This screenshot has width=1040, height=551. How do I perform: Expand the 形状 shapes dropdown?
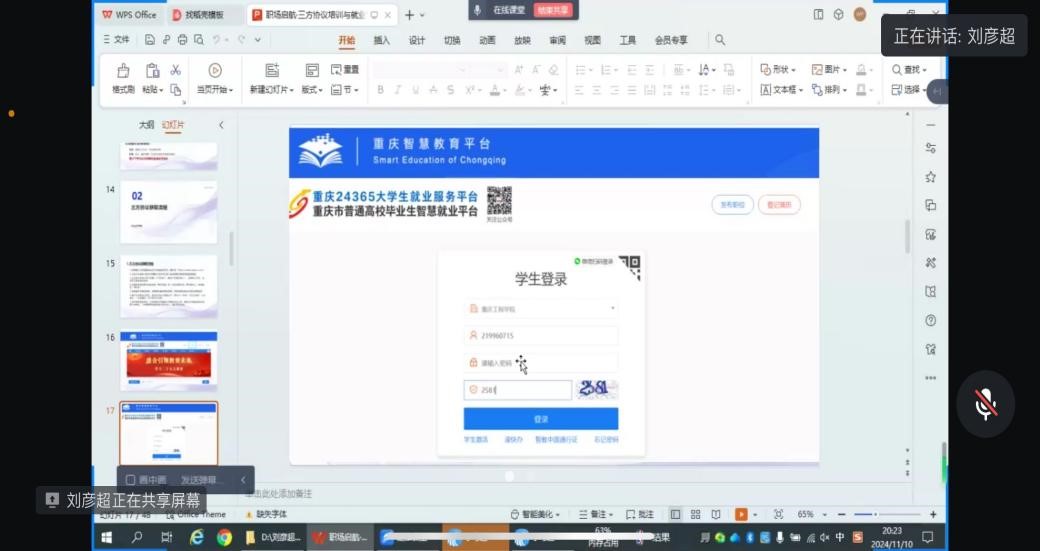779,70
